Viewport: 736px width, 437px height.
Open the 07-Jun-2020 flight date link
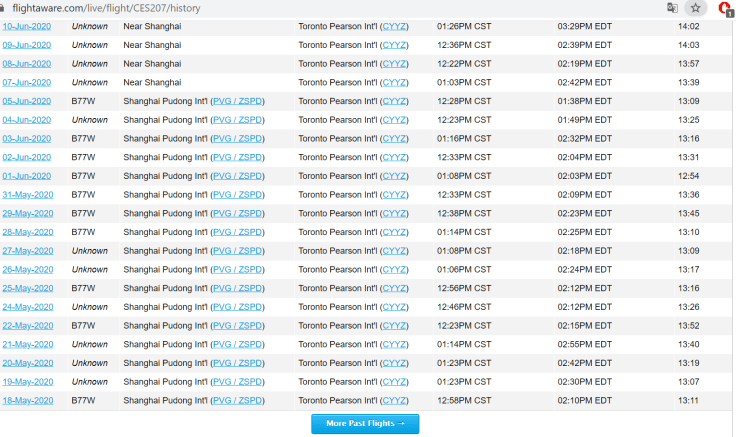(27, 82)
